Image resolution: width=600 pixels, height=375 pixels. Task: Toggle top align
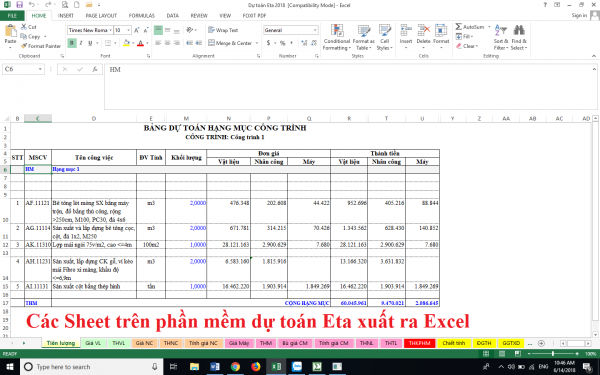(x=158, y=30)
